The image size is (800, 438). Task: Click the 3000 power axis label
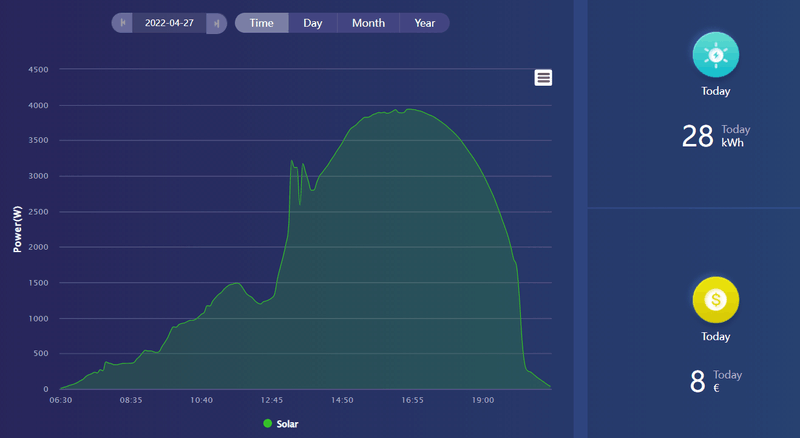[38, 176]
